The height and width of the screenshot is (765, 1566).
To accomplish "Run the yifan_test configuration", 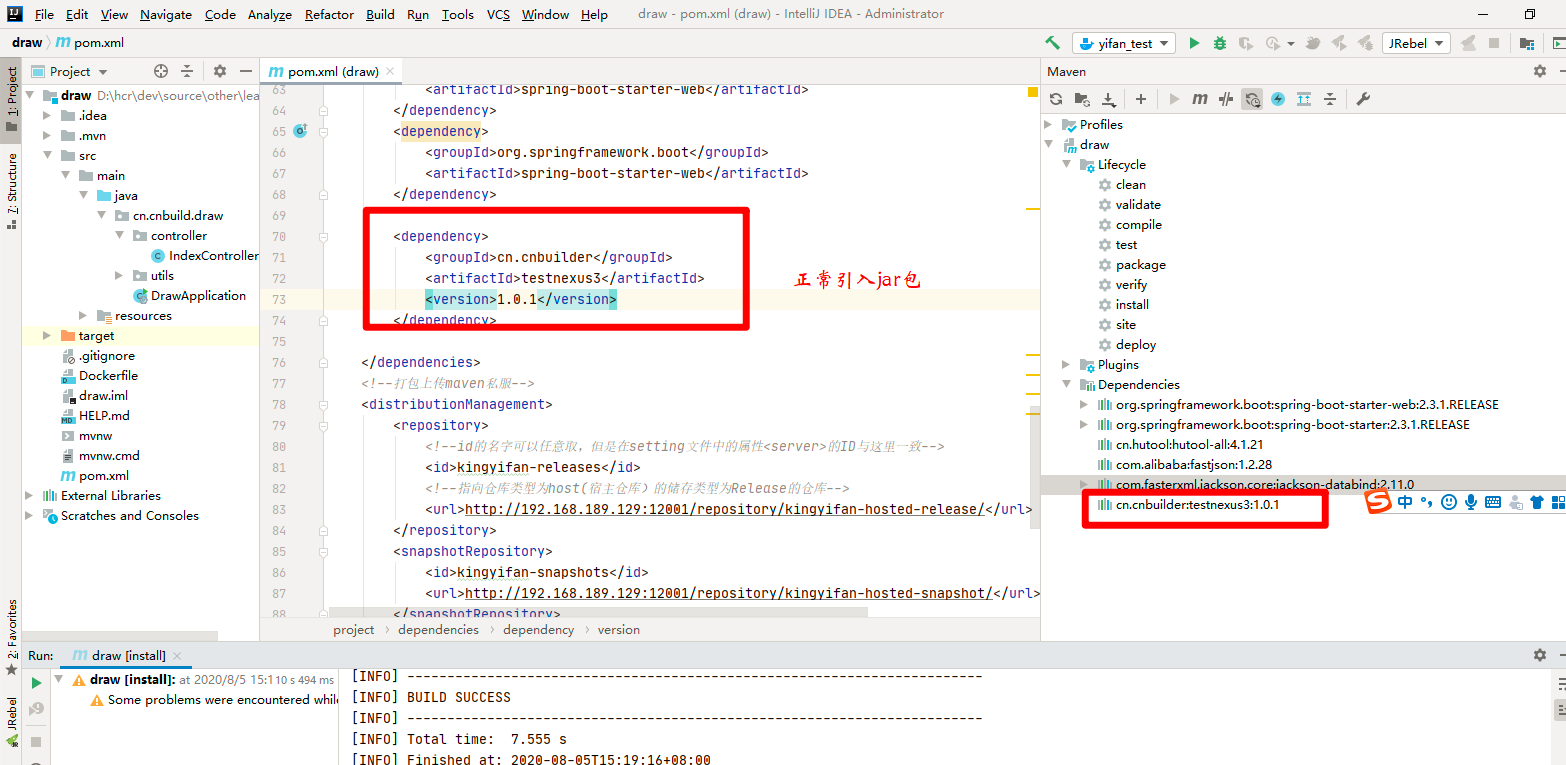I will pyautogui.click(x=1194, y=43).
